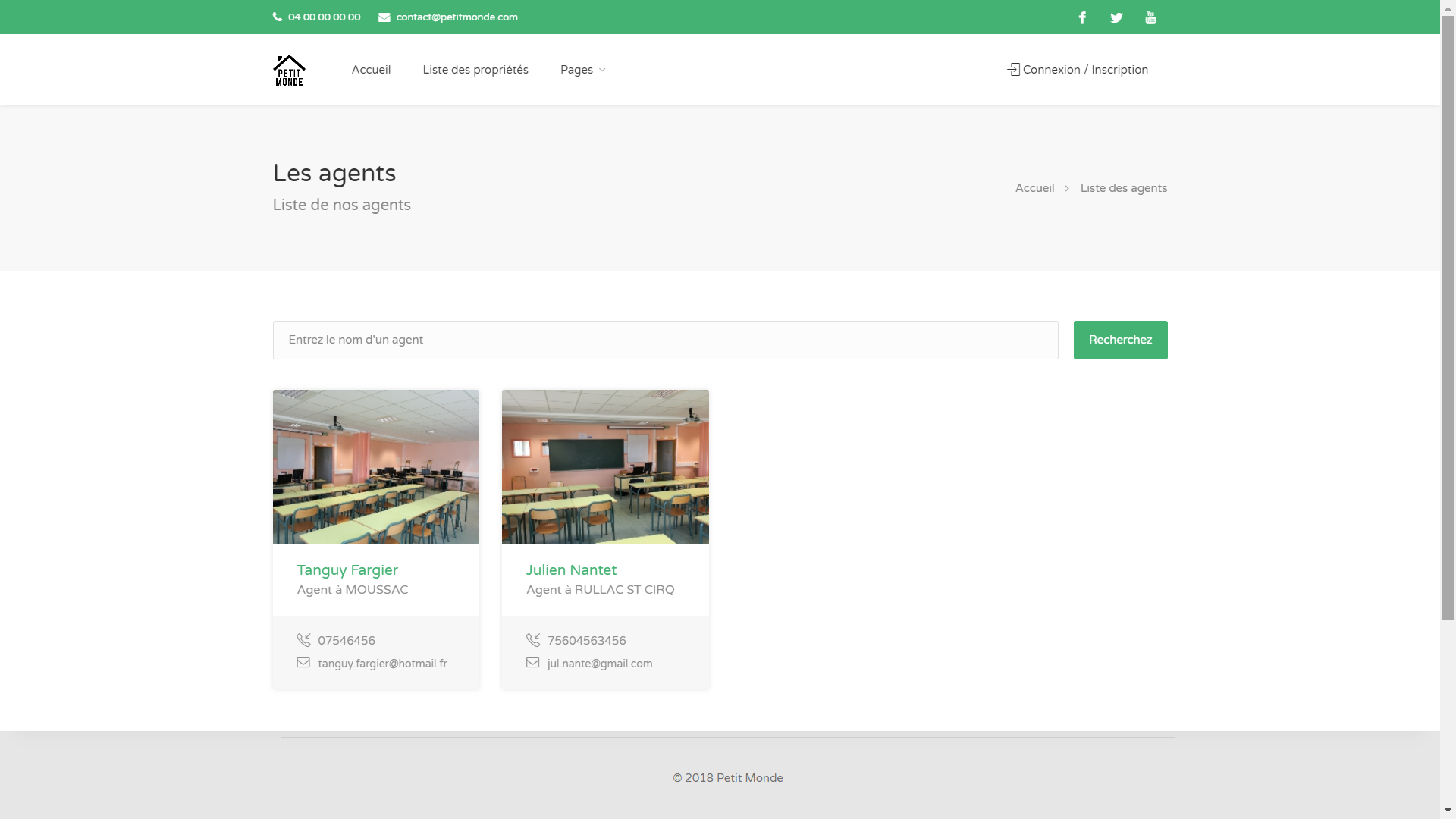Image resolution: width=1456 pixels, height=819 pixels.
Task: Click the envelope icon next to jul.nante@gmail.com
Action: [533, 663]
